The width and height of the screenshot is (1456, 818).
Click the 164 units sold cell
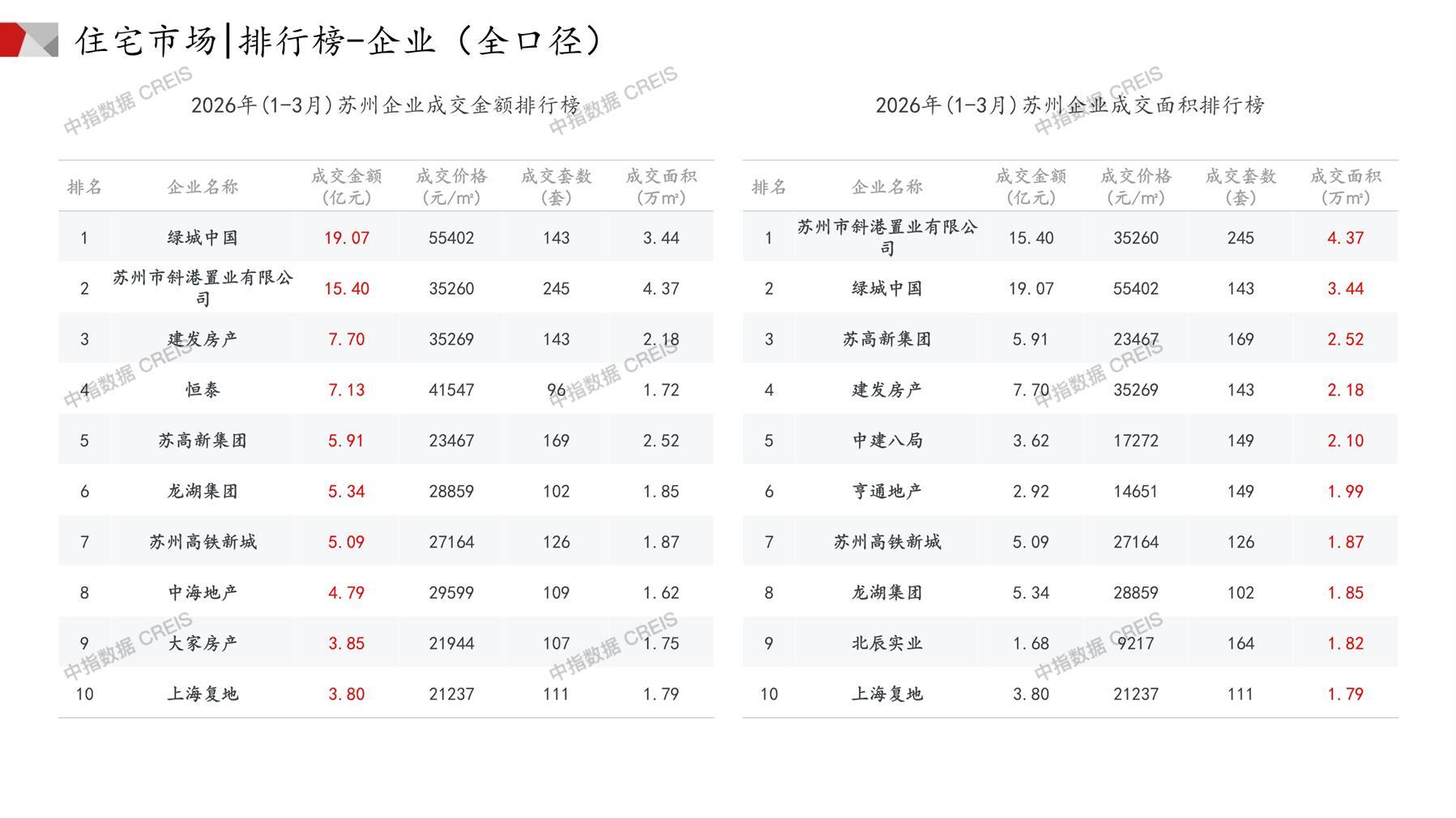tap(1240, 643)
